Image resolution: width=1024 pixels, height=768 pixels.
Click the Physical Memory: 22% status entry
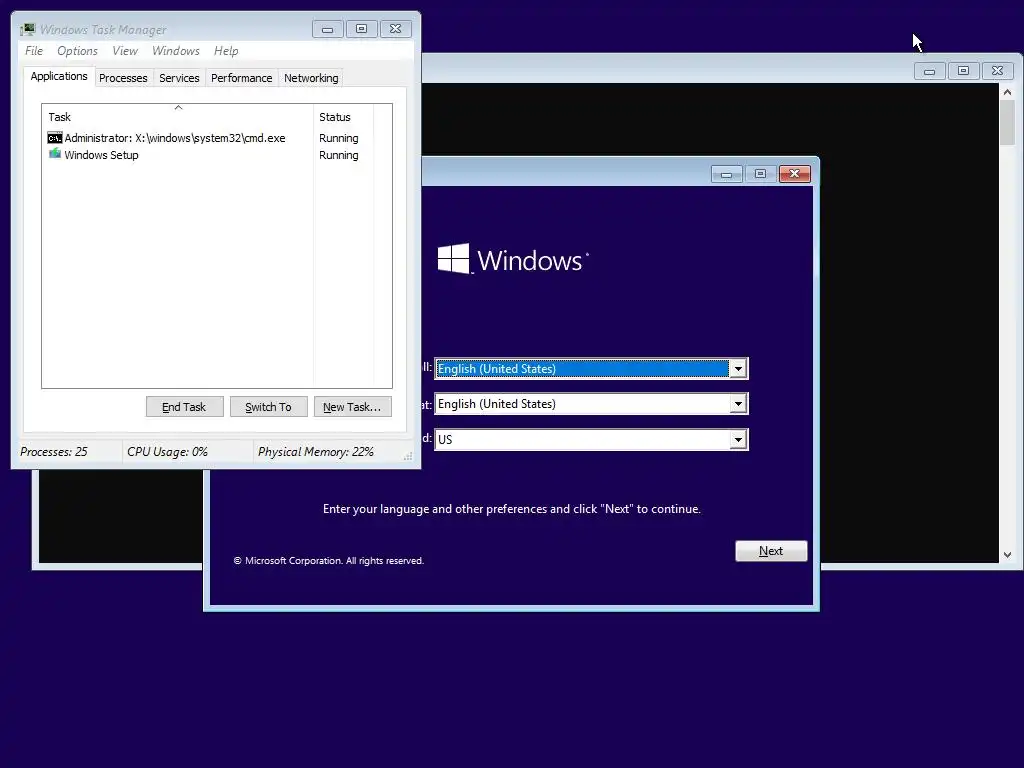pyautogui.click(x=315, y=452)
